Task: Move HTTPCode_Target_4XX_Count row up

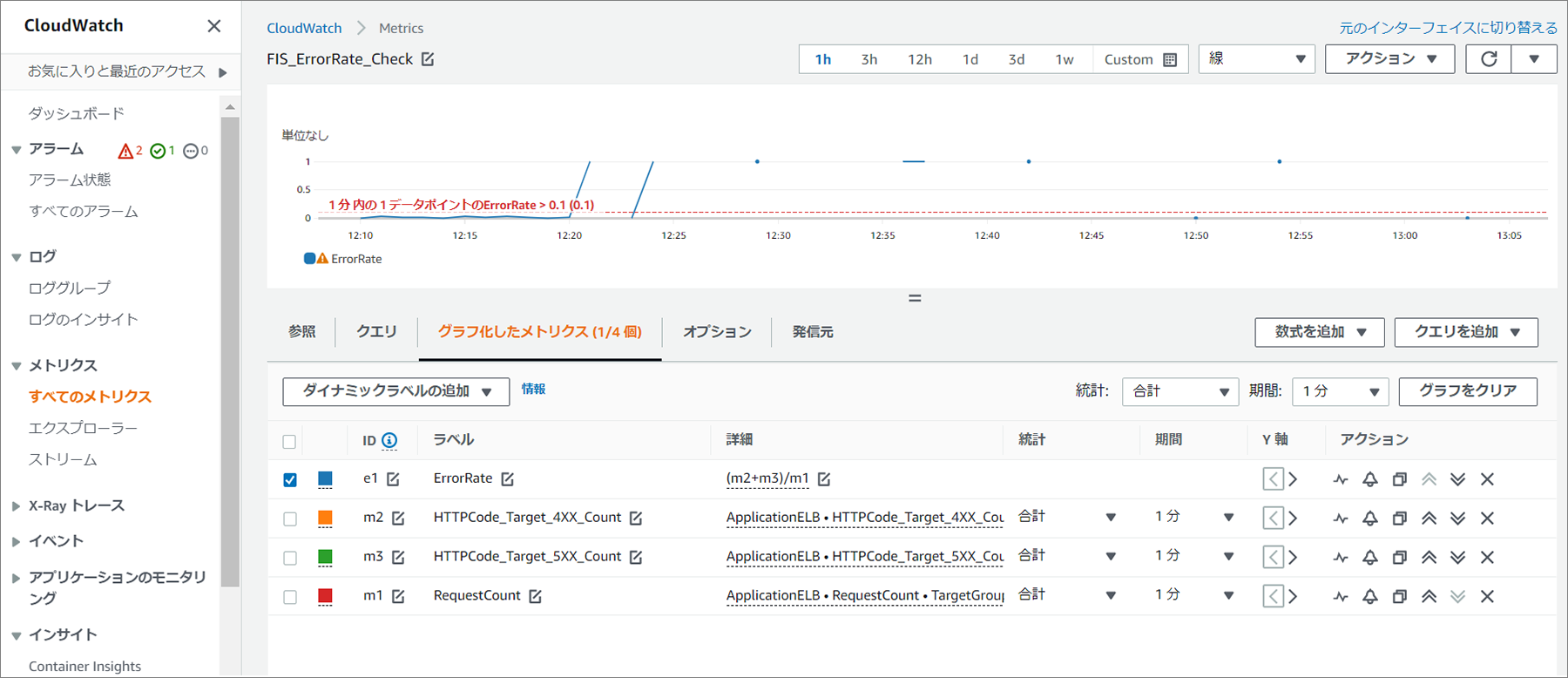Action: pos(1429,519)
